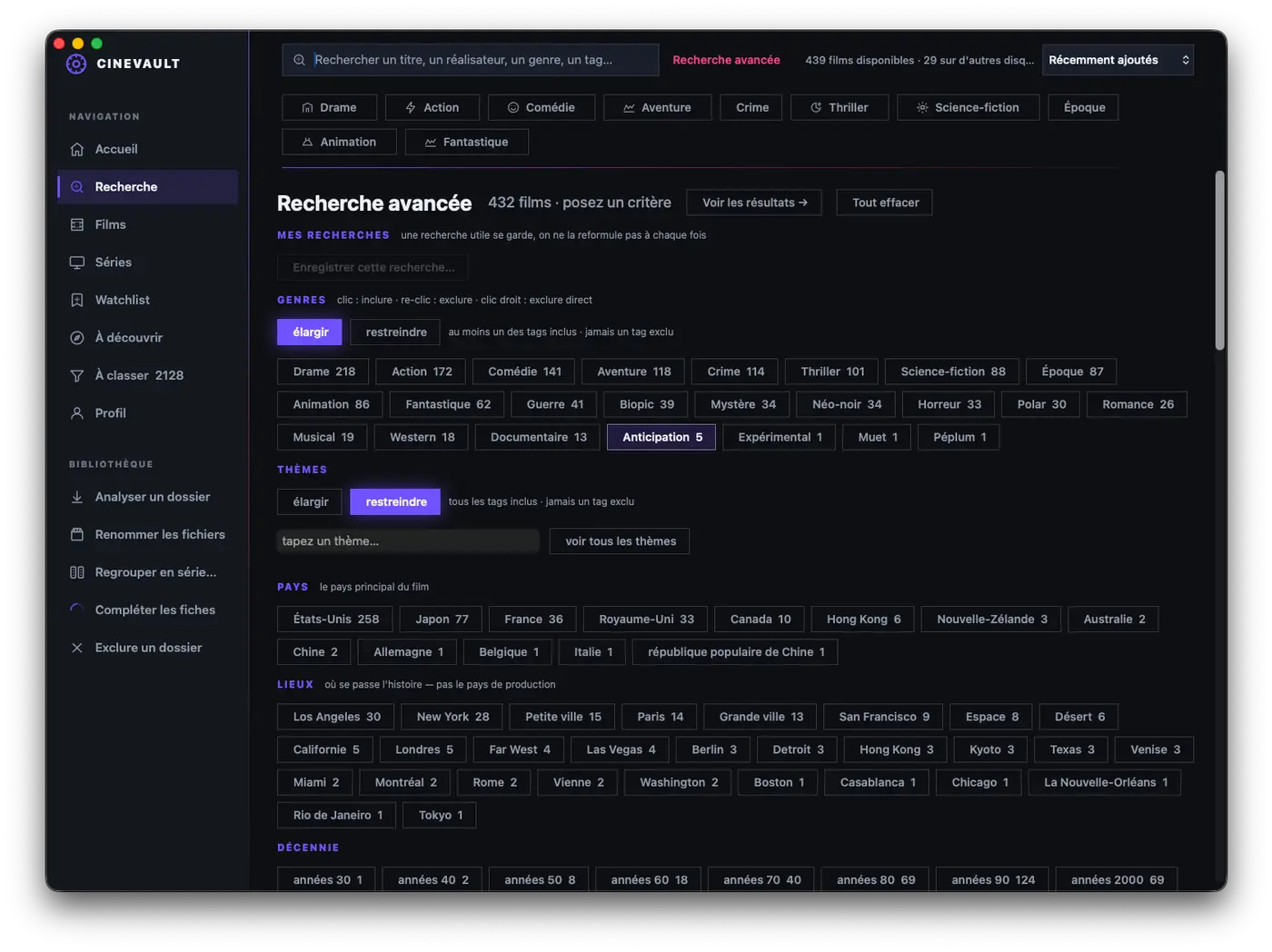Open the Recherche avancée link
The width and height of the screenshot is (1272, 952).
click(x=726, y=60)
